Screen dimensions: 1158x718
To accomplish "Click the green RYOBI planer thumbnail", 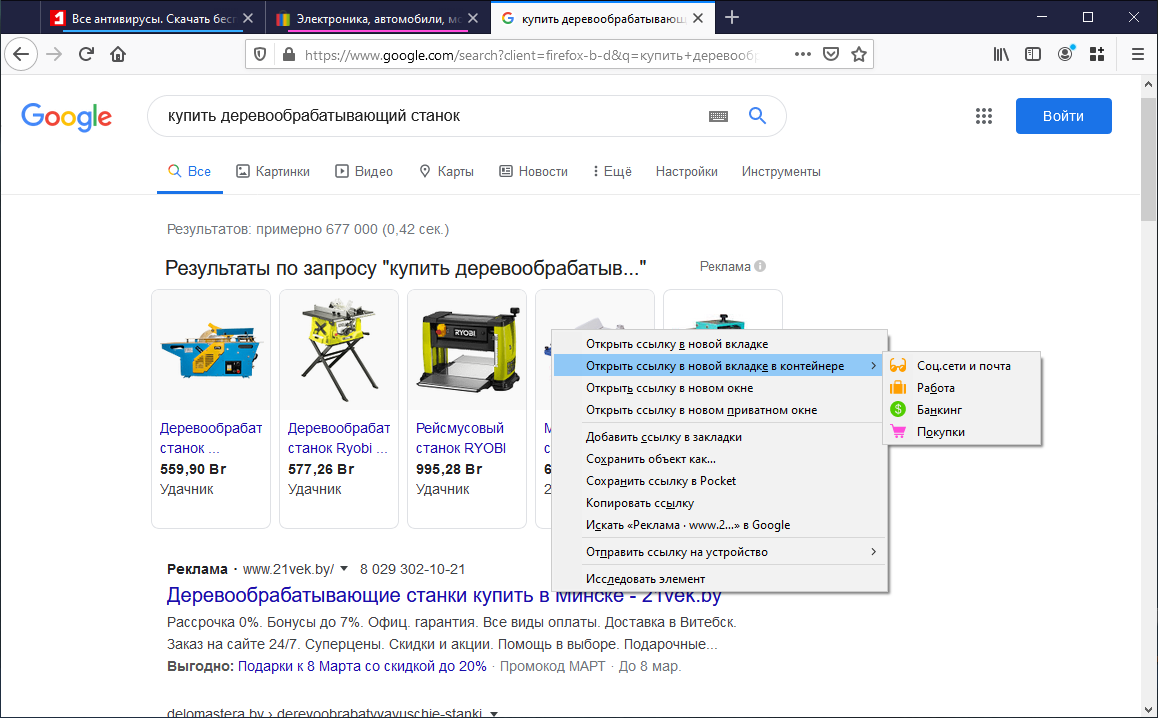I will 467,349.
